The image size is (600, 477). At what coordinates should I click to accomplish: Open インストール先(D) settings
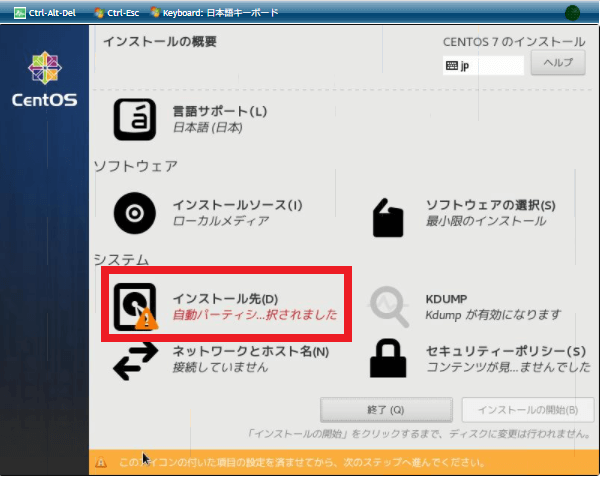(225, 299)
